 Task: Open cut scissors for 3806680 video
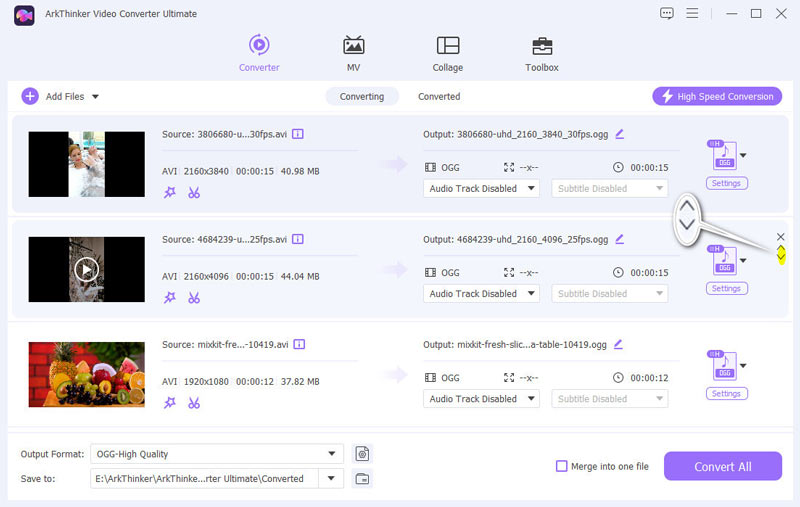[x=194, y=192]
